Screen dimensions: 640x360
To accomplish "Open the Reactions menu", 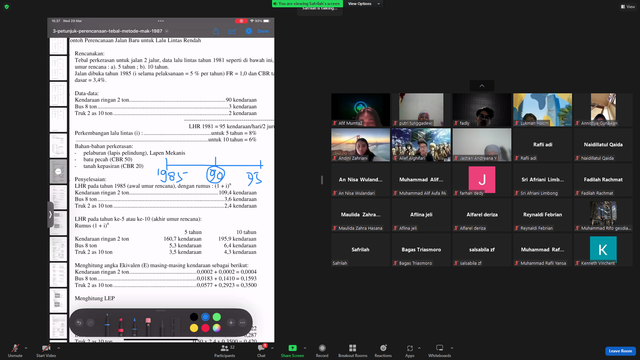I will pyautogui.click(x=383, y=350).
